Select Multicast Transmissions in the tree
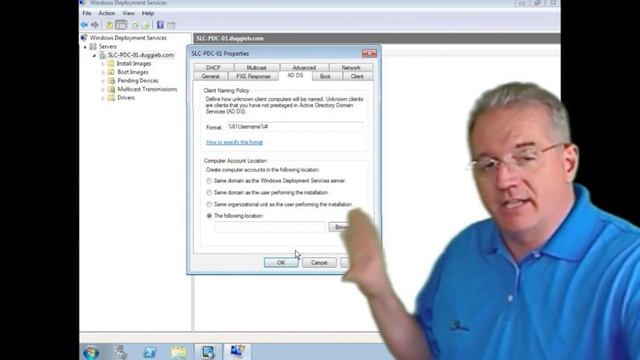The image size is (640, 360). click(147, 89)
